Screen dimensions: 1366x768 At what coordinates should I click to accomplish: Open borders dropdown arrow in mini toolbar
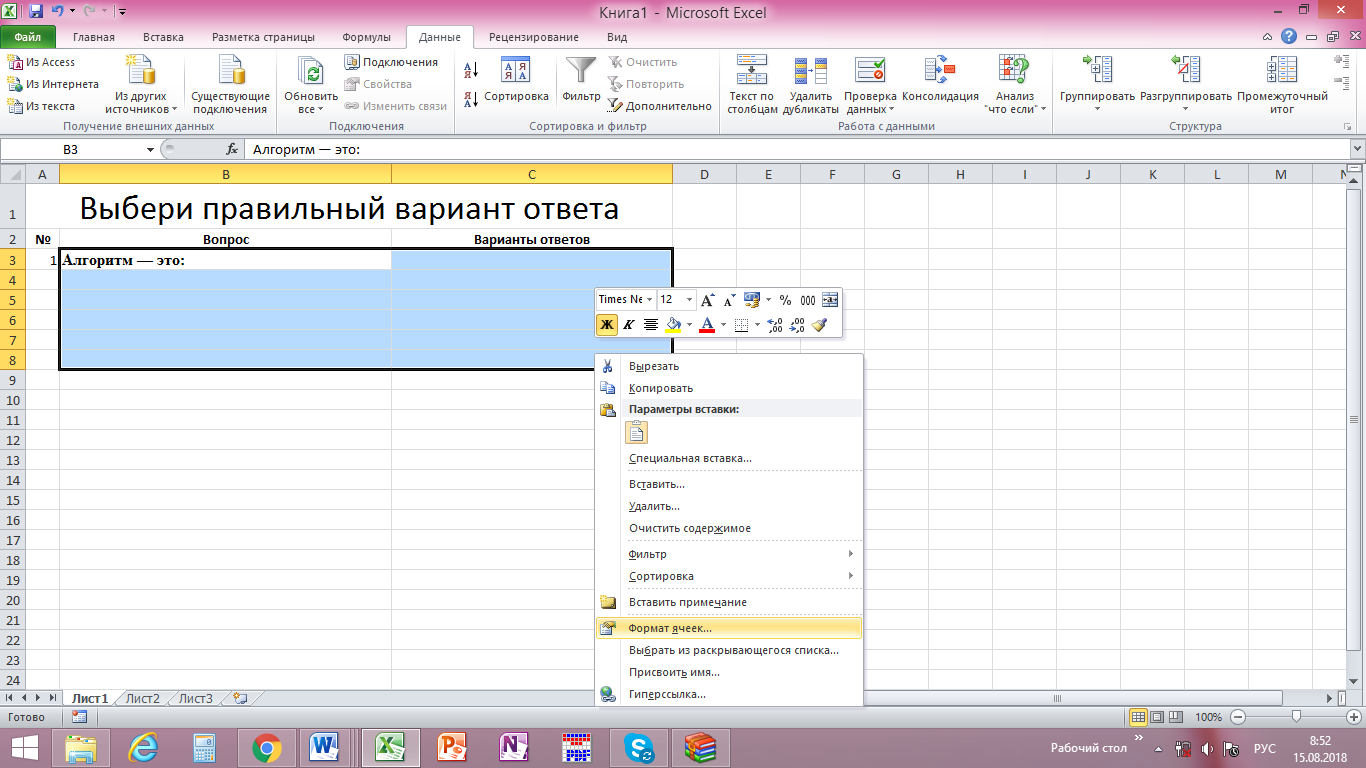757,324
